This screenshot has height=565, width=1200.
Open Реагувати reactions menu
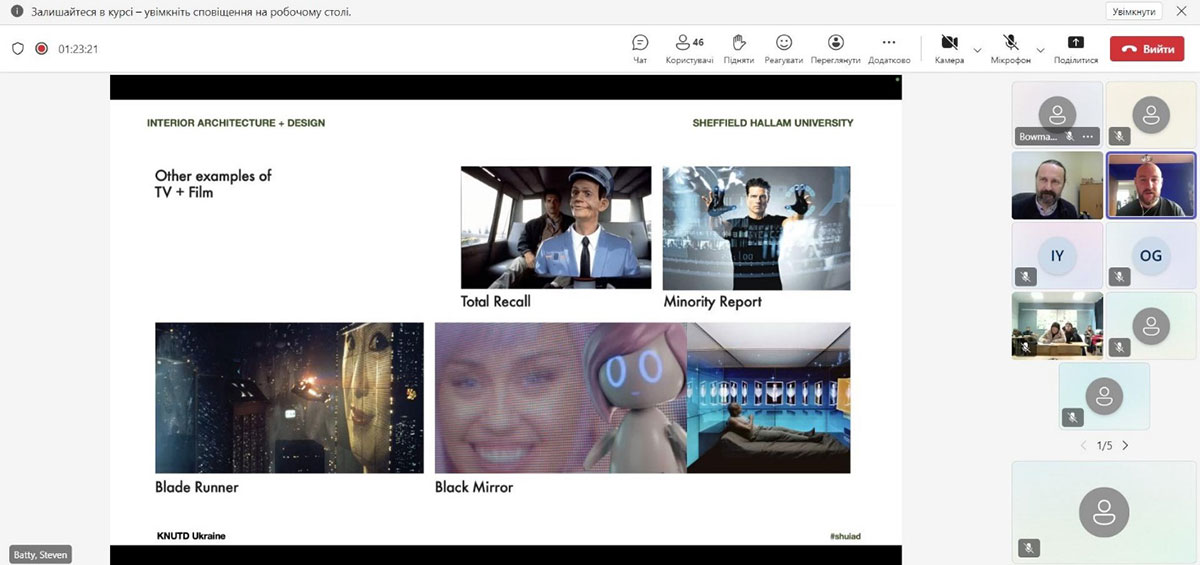pos(784,49)
